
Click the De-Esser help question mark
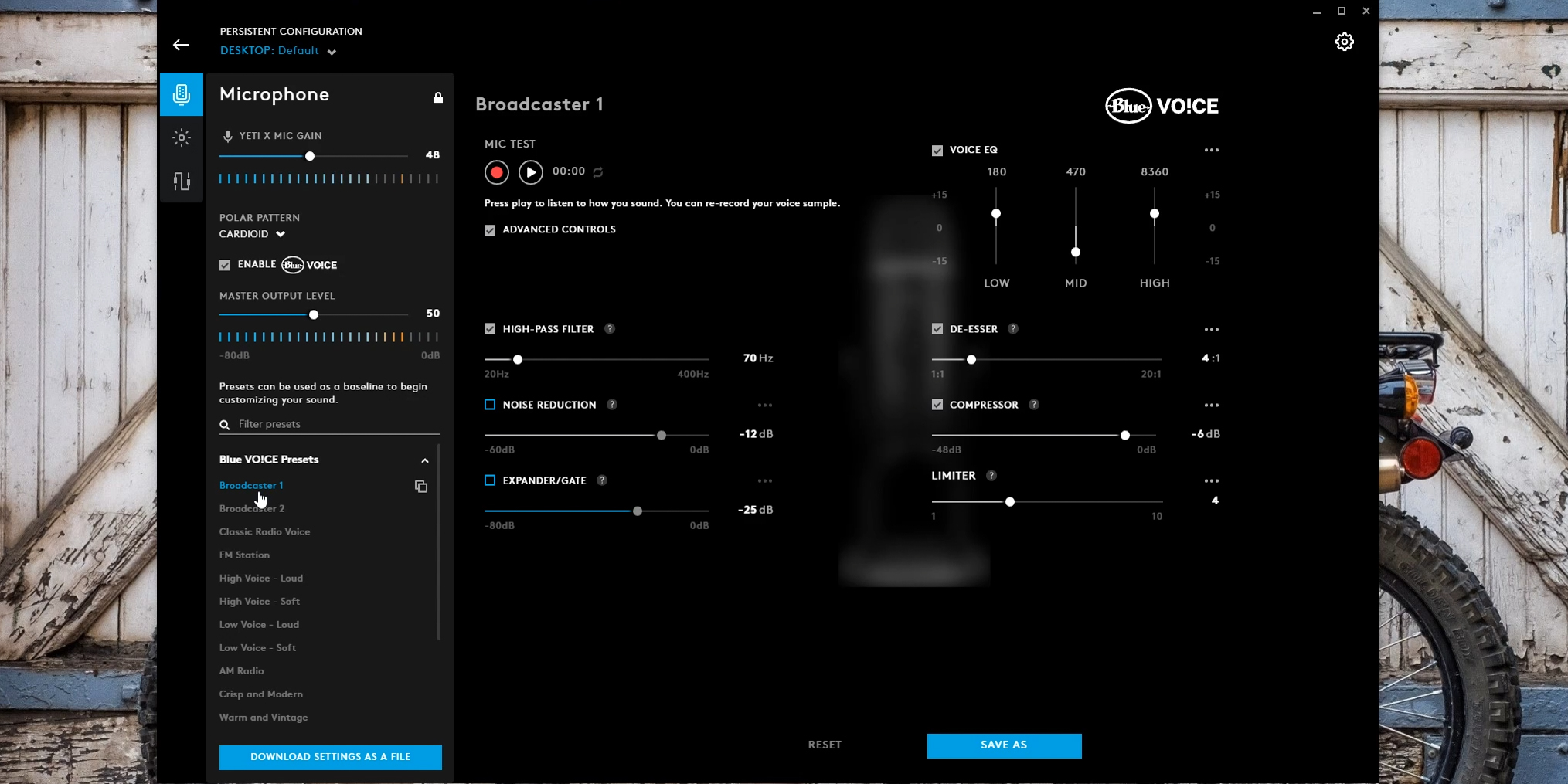point(1013,329)
